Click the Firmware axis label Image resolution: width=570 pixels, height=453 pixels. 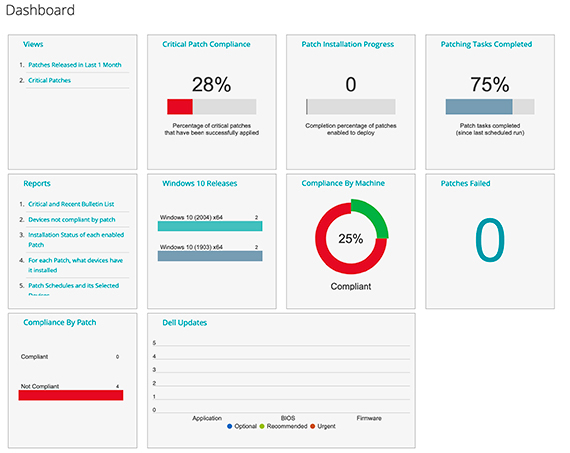[x=369, y=418]
